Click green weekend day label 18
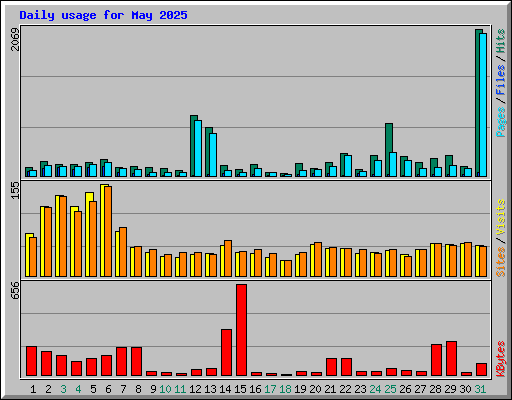Viewport: 512px width, 400px height. click(285, 389)
